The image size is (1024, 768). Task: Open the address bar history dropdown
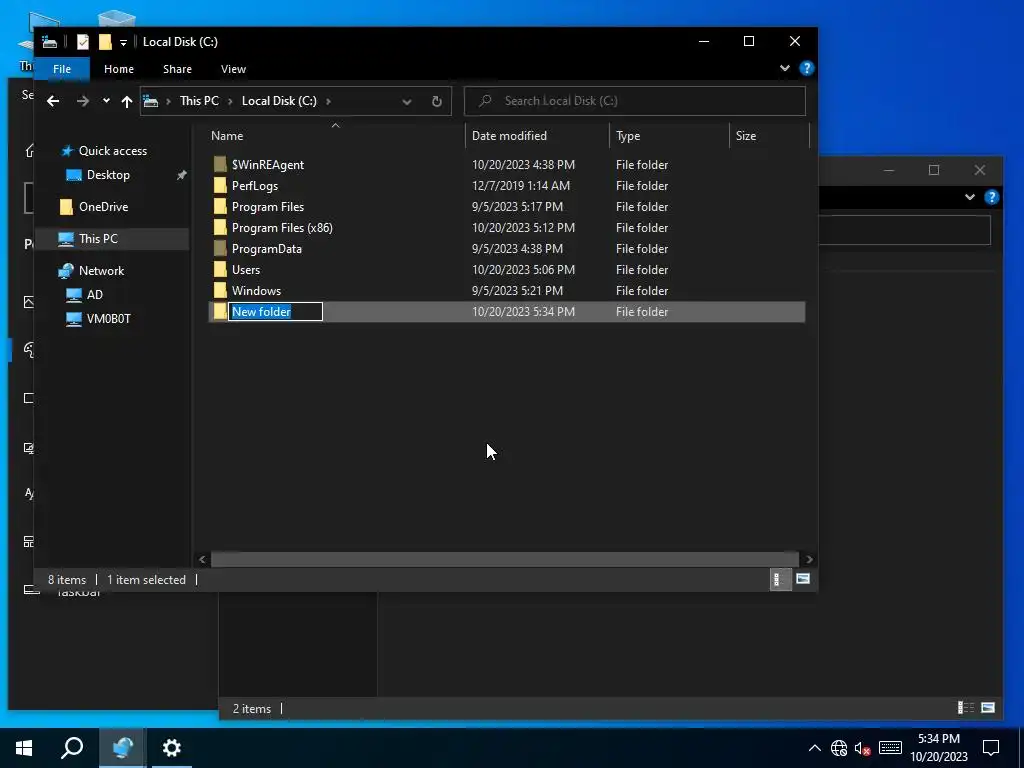click(x=407, y=101)
